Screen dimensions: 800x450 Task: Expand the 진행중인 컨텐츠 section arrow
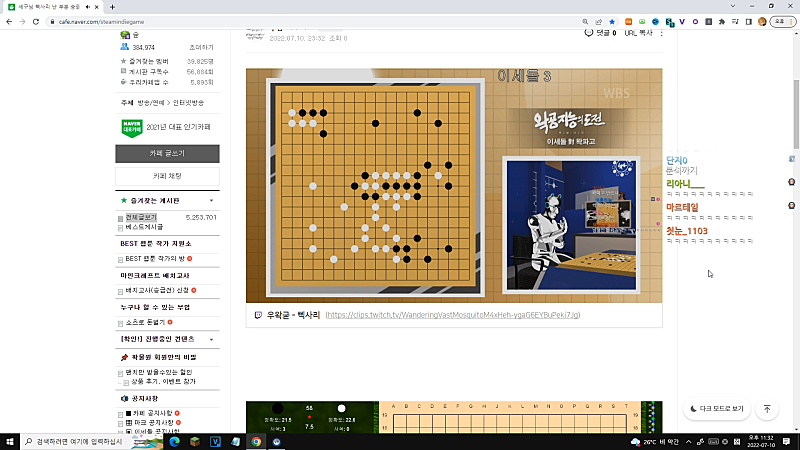point(211,340)
